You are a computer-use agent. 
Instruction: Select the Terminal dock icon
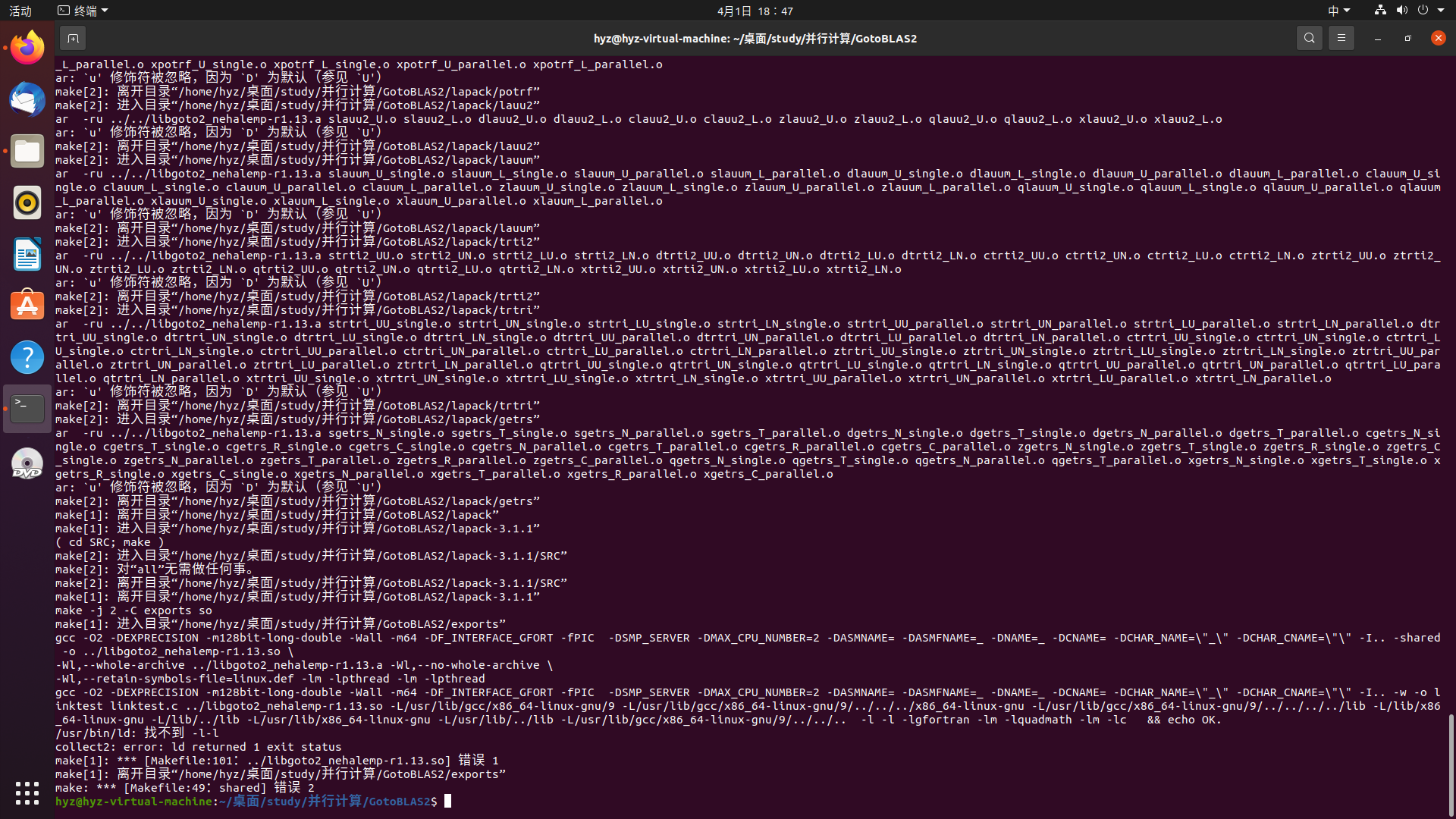(x=27, y=409)
